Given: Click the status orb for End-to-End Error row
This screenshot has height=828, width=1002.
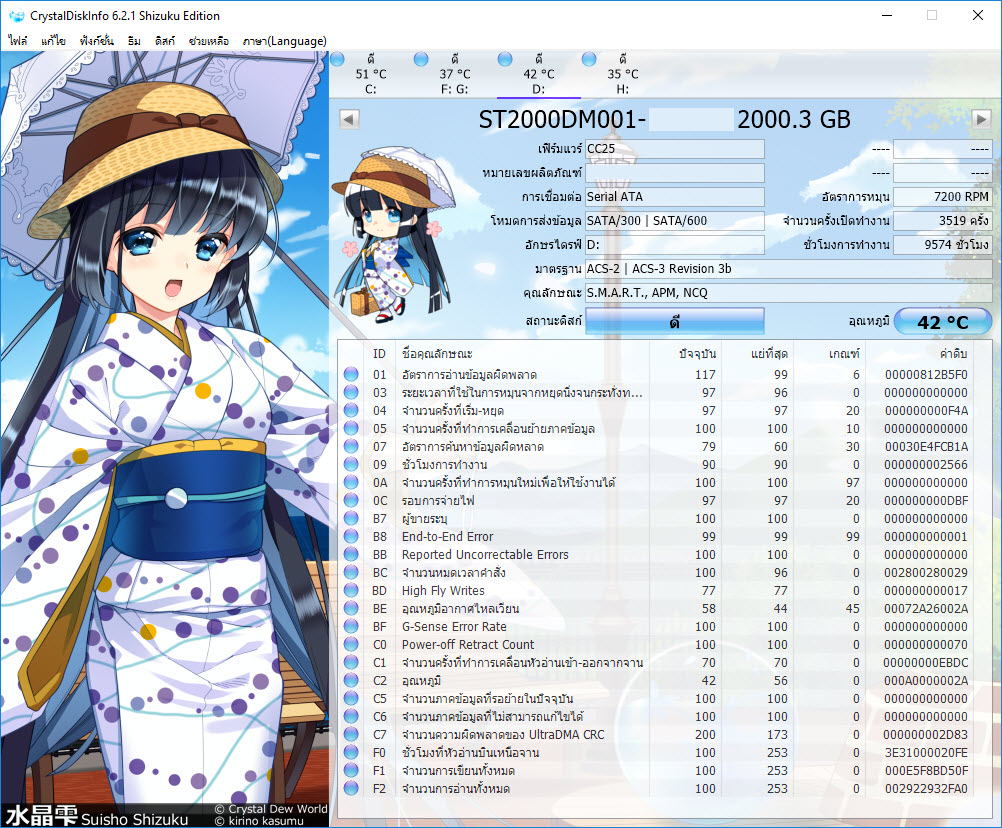Looking at the screenshot, I should (x=351, y=537).
